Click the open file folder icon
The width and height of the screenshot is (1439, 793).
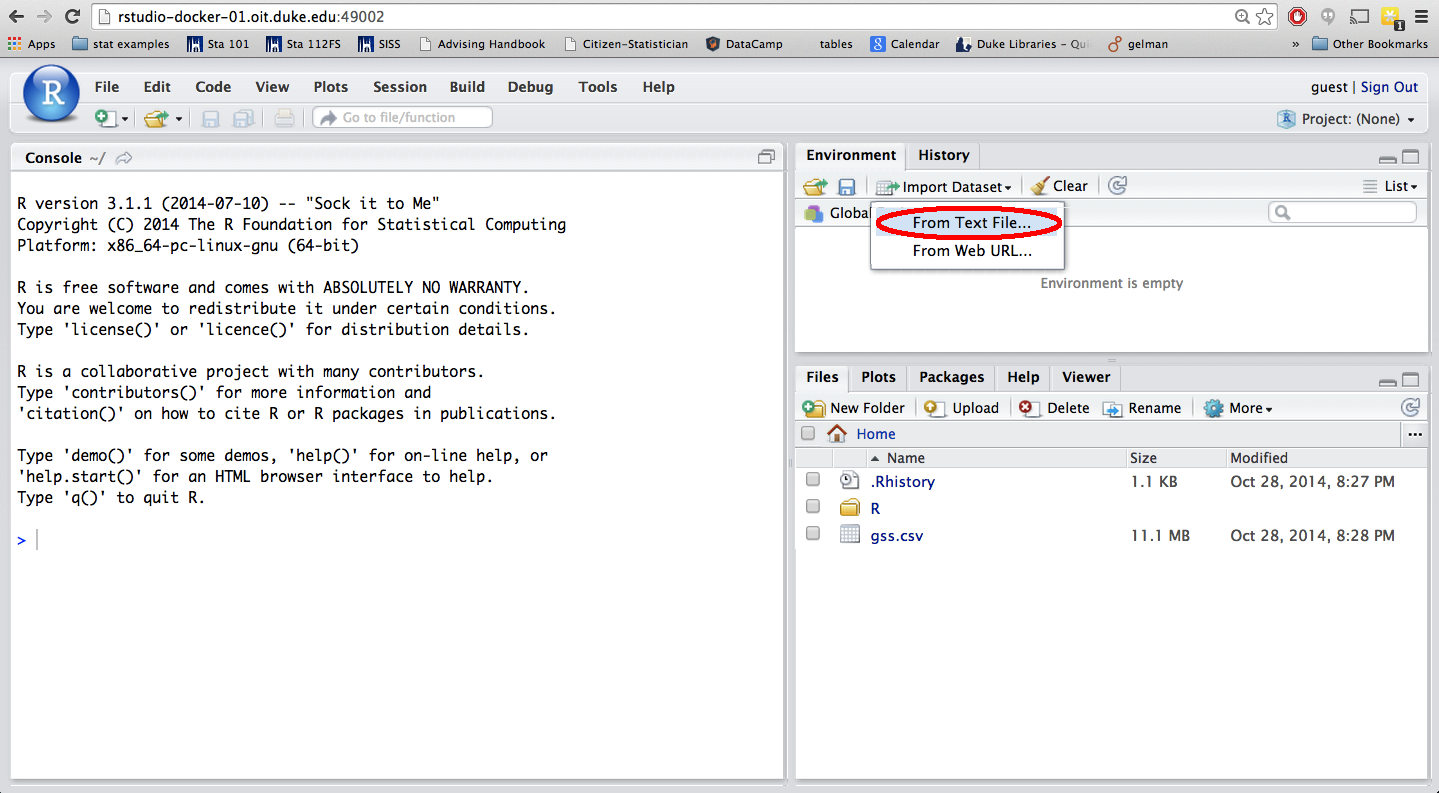[156, 118]
